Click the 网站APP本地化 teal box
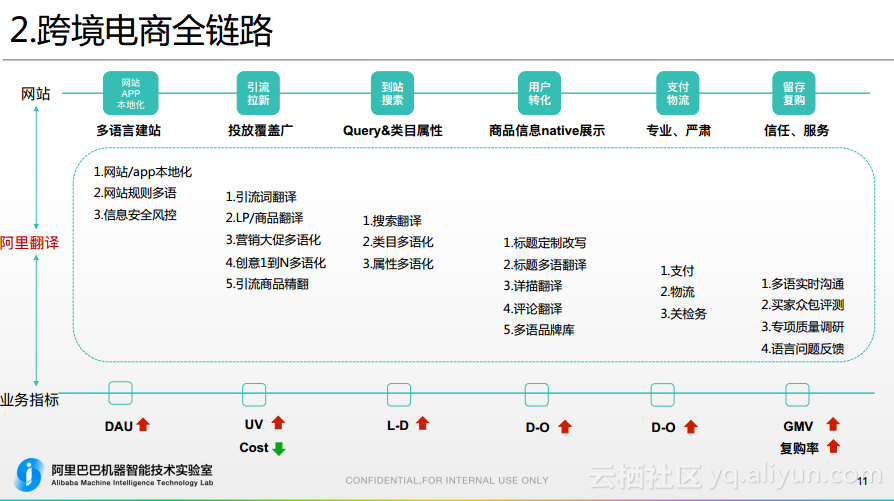The image size is (894, 501). pos(131,93)
